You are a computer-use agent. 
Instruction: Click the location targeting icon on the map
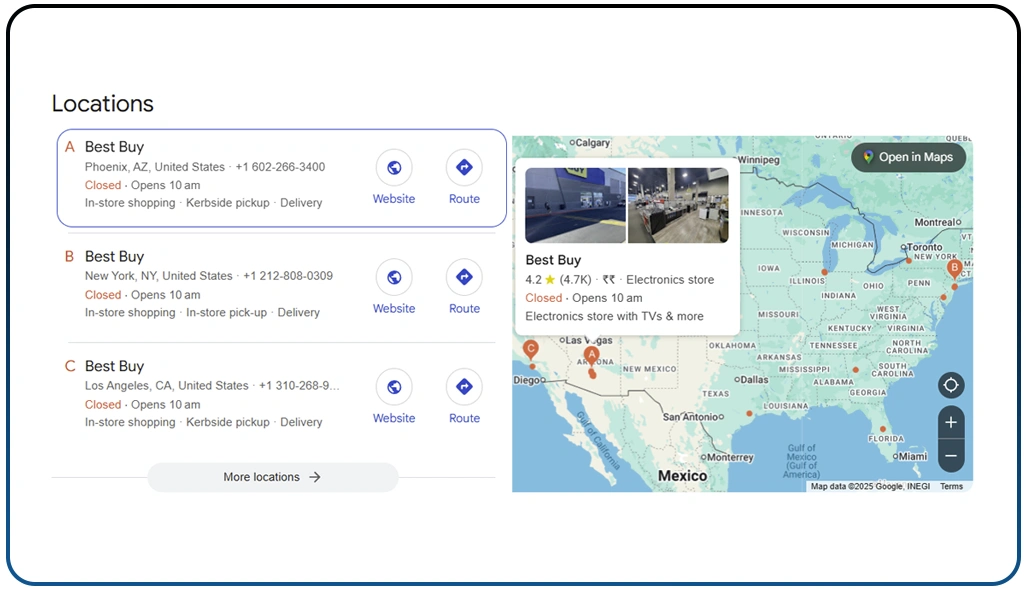click(950, 385)
